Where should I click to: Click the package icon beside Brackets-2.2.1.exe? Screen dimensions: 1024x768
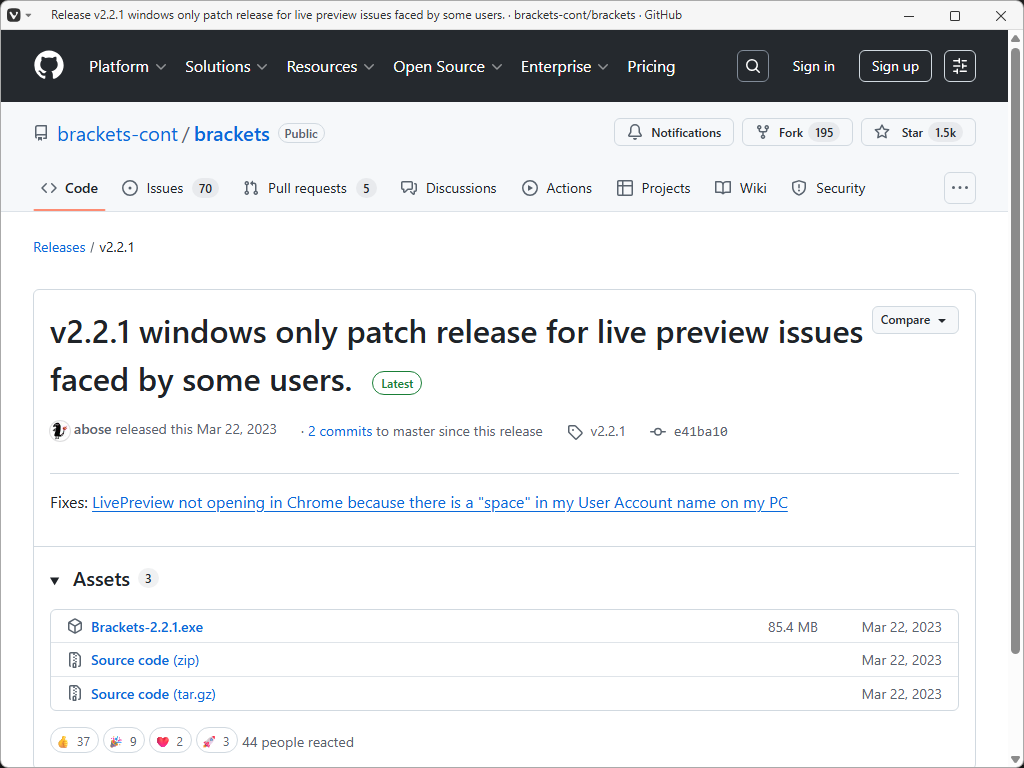(75, 626)
